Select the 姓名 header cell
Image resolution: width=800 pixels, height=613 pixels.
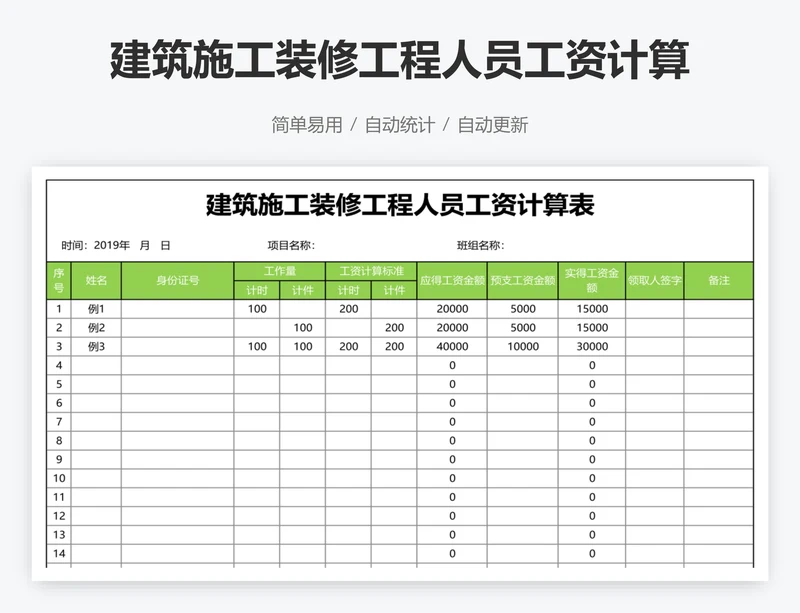[x=96, y=281]
